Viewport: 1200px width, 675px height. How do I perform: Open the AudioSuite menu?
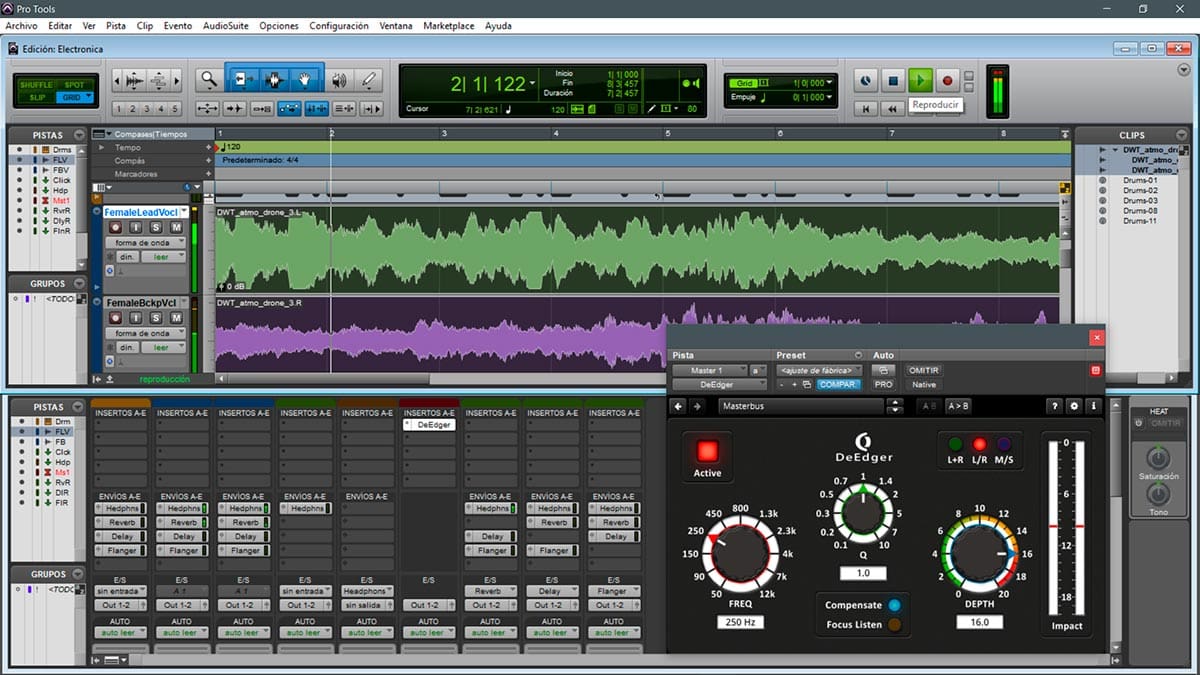pyautogui.click(x=226, y=26)
